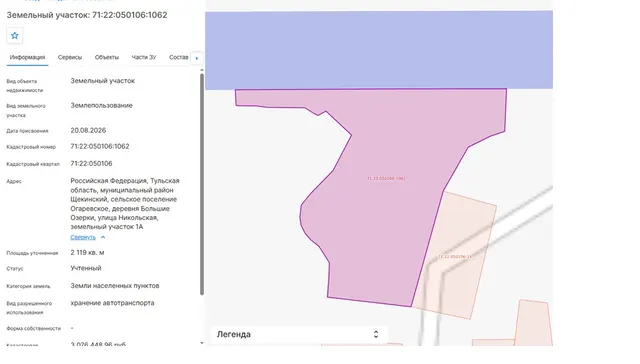
Task: Click date value 20.08.2026
Action: point(88,131)
